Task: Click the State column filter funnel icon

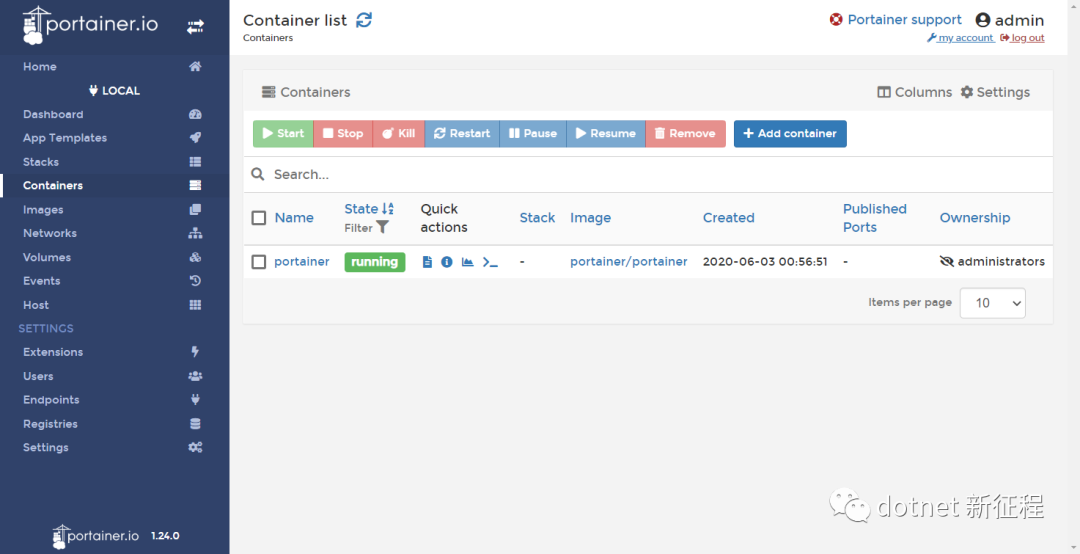Action: [382, 228]
